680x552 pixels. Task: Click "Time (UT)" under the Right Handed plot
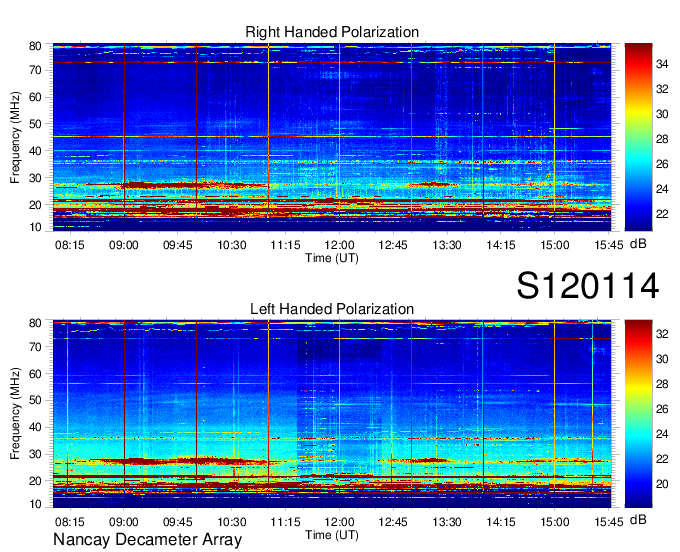click(x=332, y=258)
